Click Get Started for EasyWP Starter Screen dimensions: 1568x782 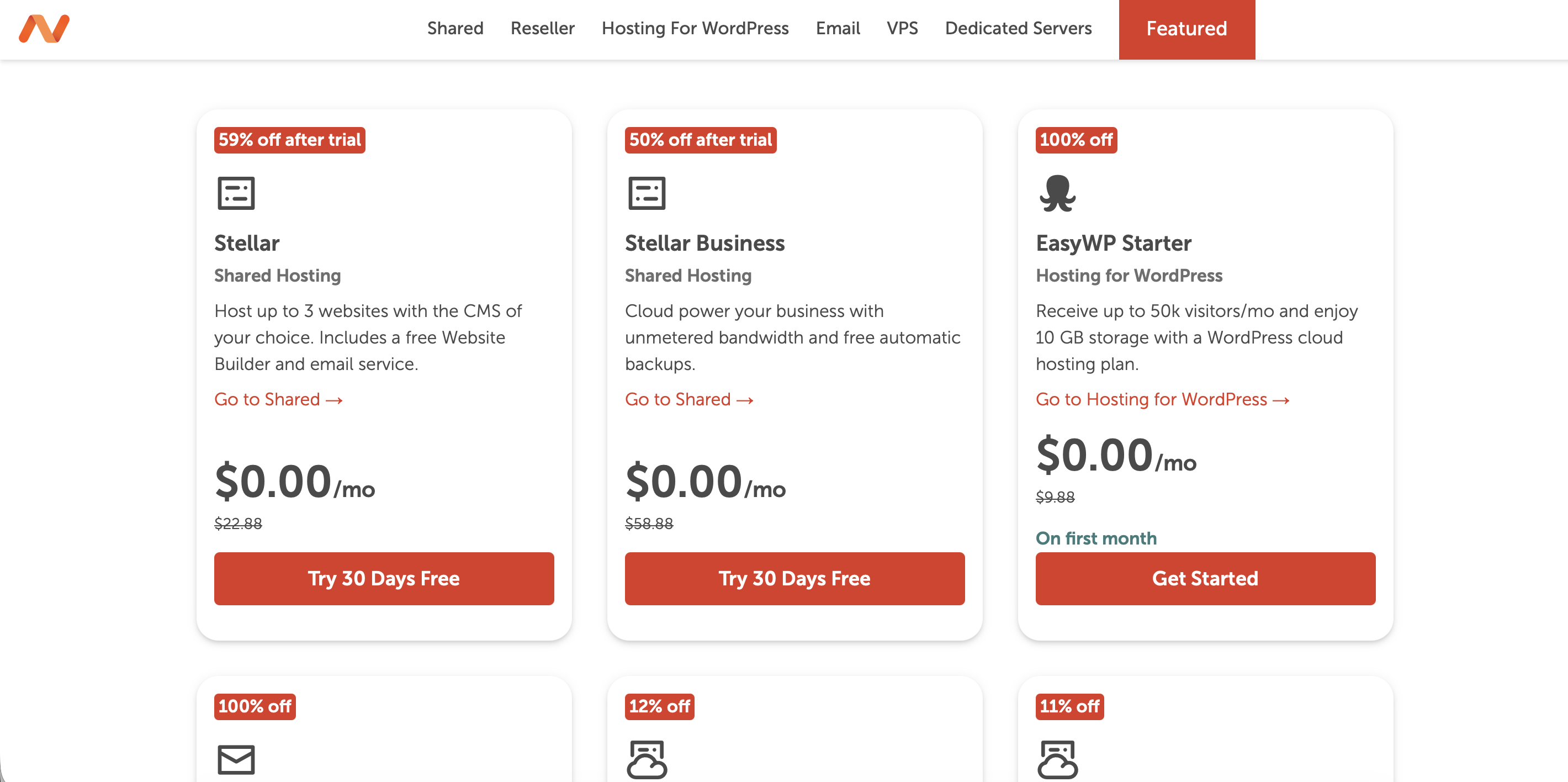1205,578
